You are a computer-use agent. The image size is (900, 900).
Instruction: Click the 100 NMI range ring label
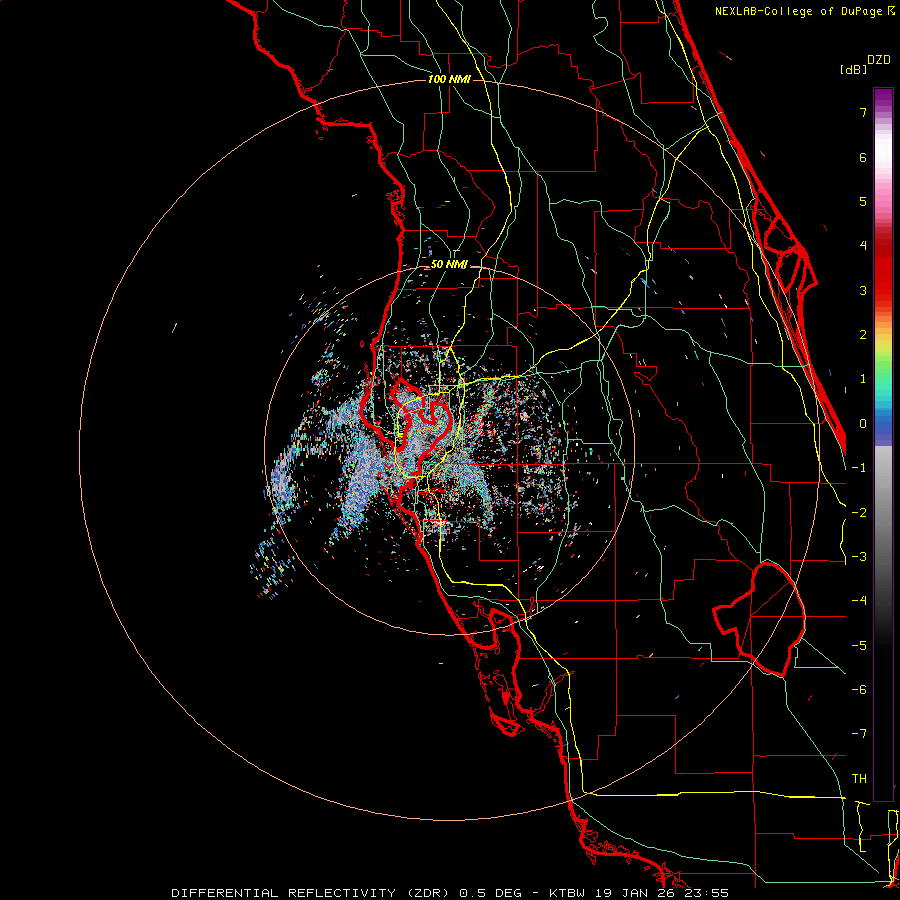pyautogui.click(x=449, y=79)
